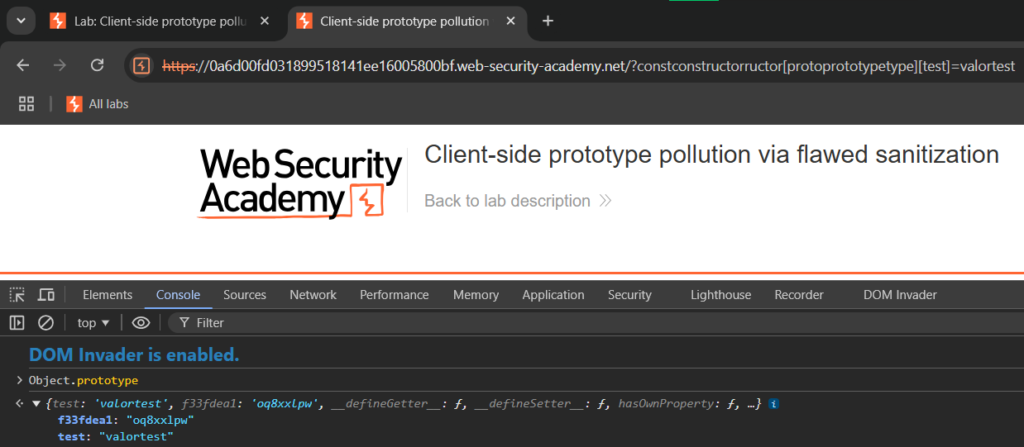This screenshot has width=1024, height=447.
Task: Focus the console Filter field
Action: coord(594,323)
